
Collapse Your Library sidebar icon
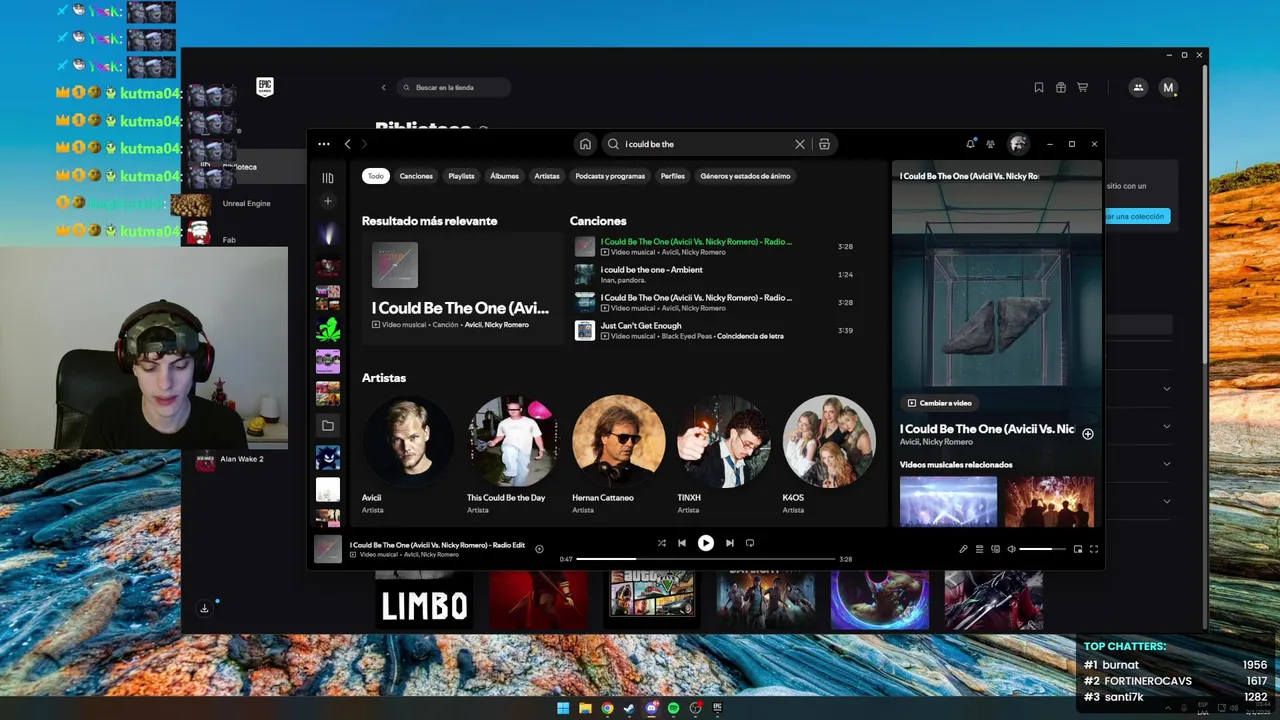point(328,178)
